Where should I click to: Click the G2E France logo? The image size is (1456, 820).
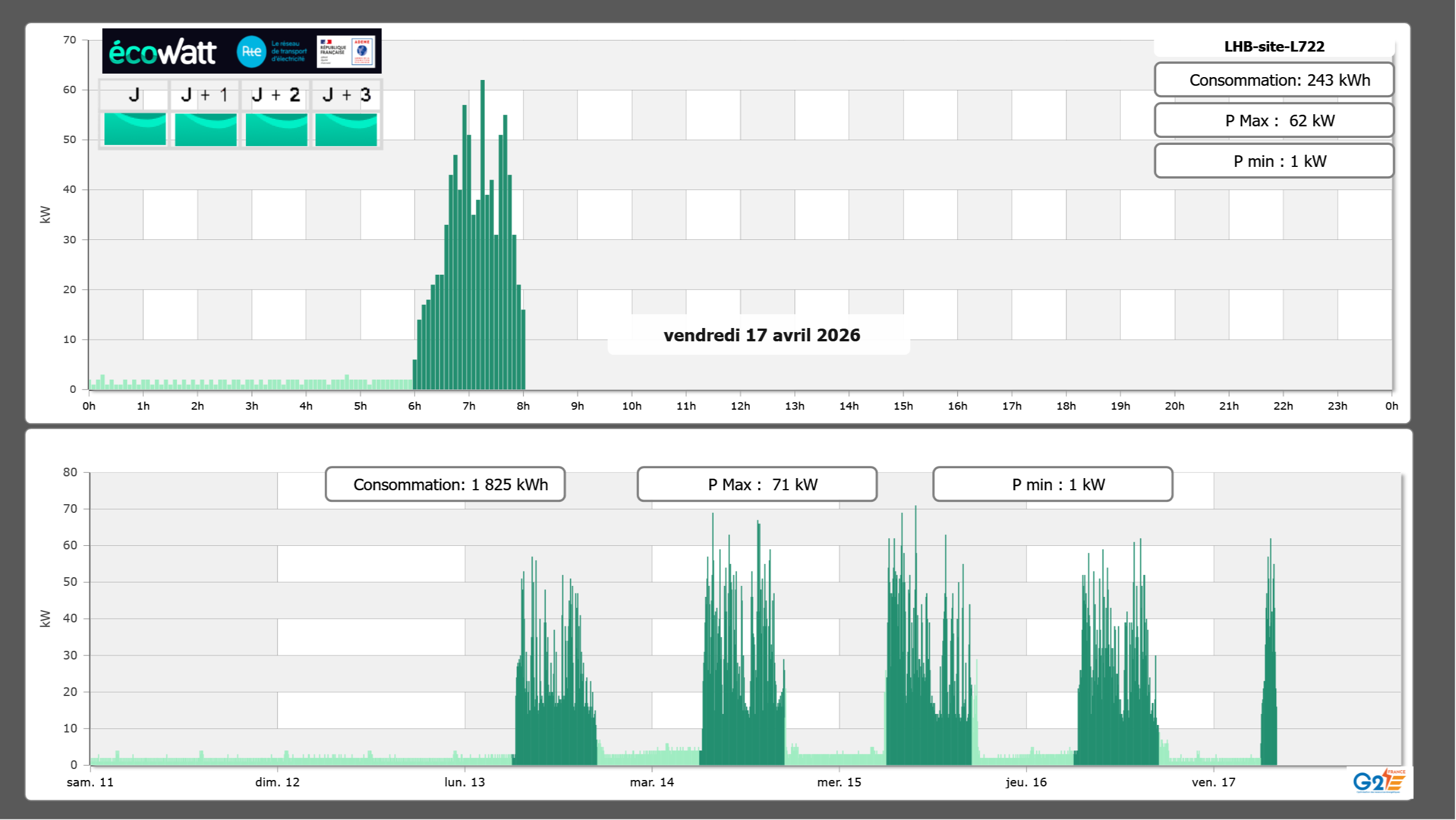(1379, 781)
